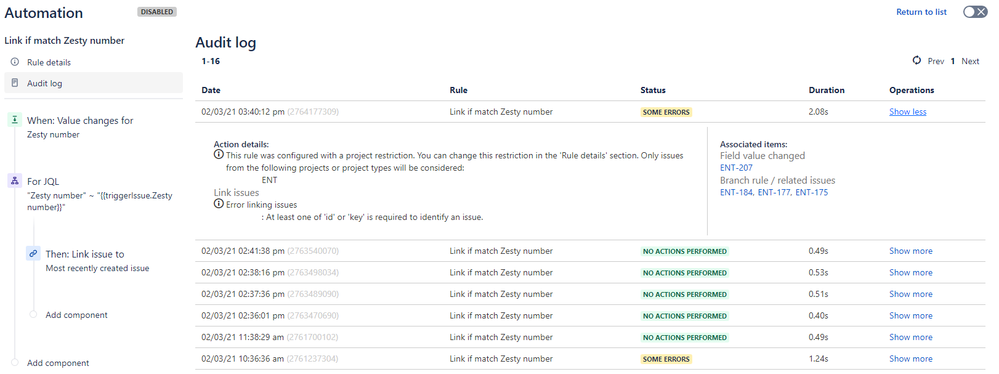999x374 pixels.
Task: Toggle the rule enabled switch
Action: coord(975,12)
